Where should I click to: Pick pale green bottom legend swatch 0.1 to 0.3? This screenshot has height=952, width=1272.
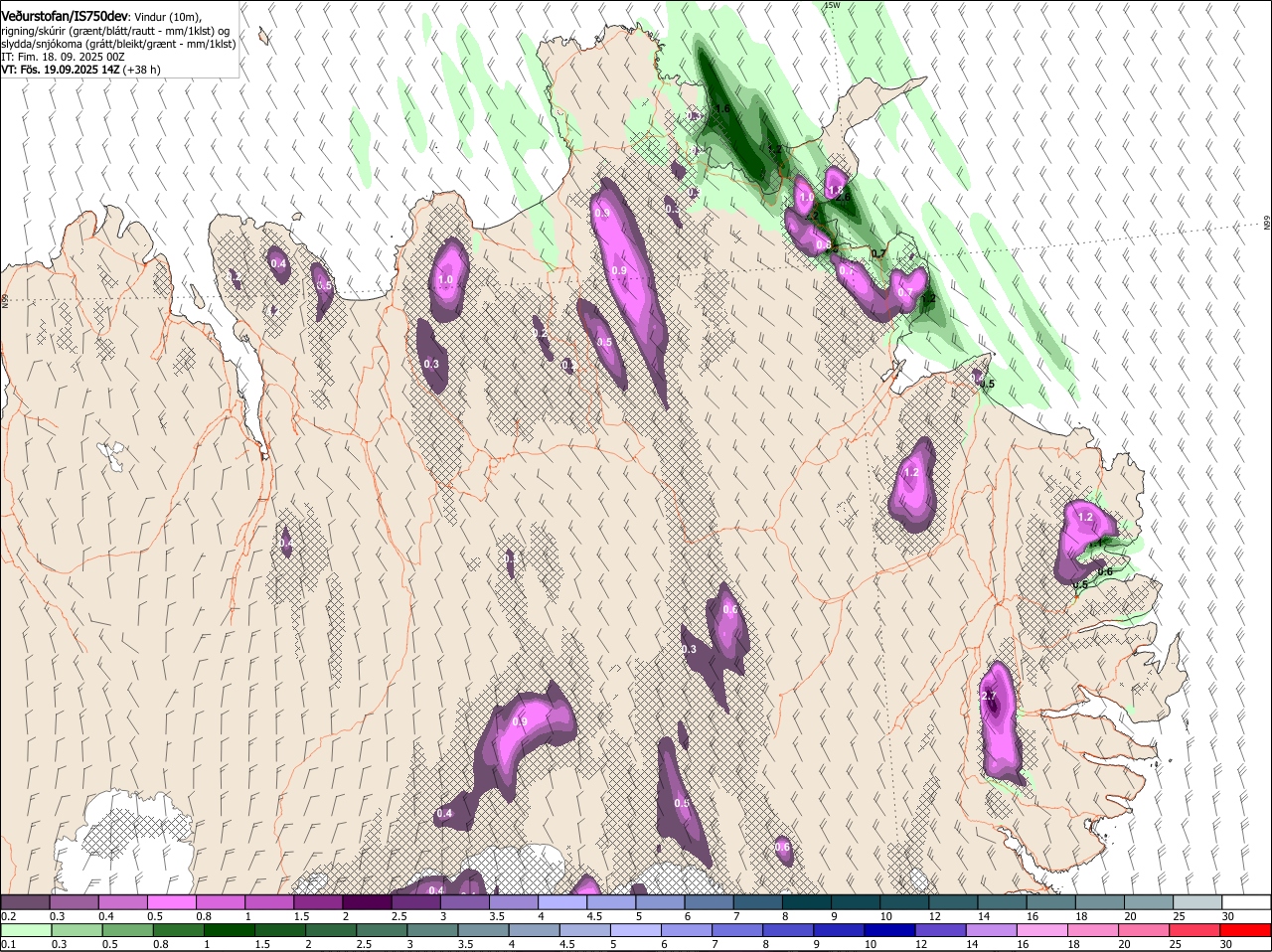pyautogui.click(x=26, y=930)
